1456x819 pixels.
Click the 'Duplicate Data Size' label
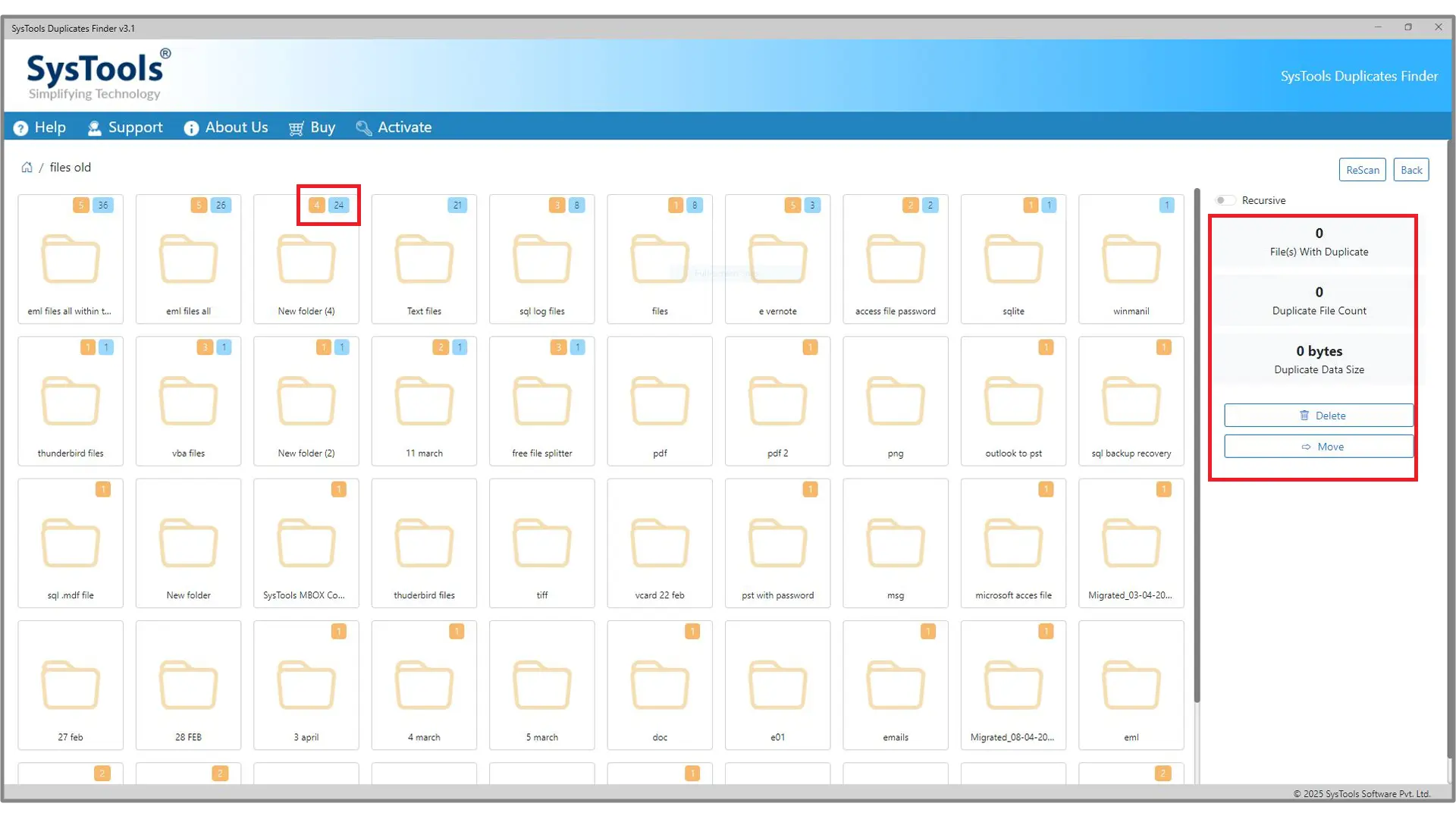pyautogui.click(x=1319, y=370)
